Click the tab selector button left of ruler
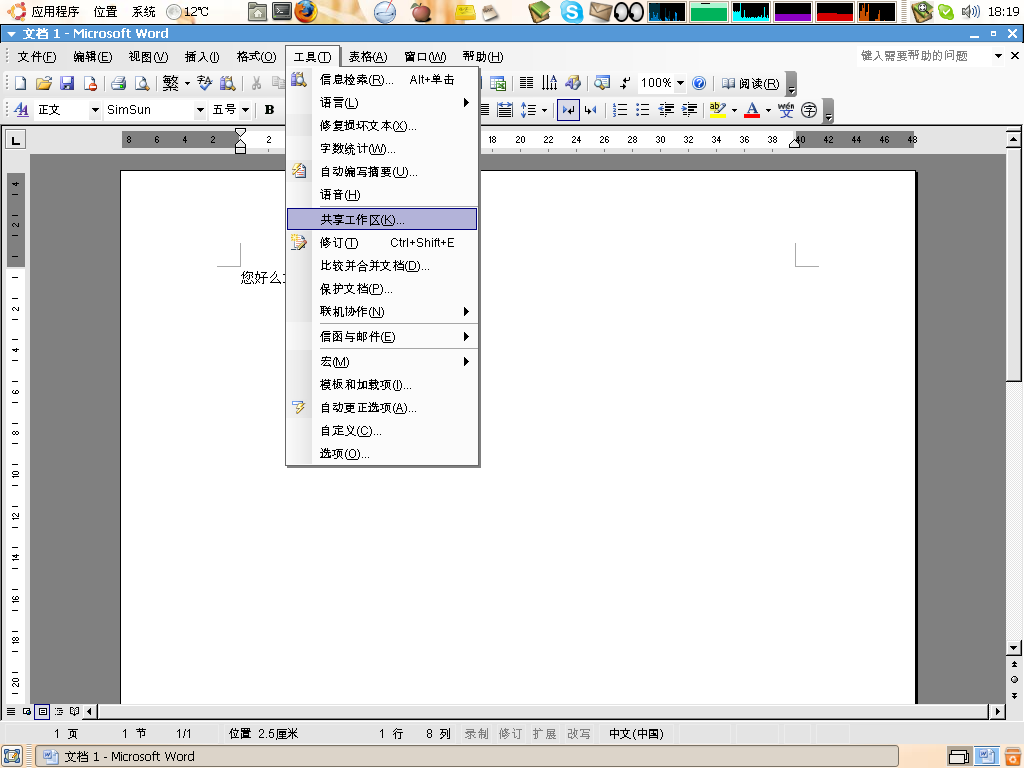 click(x=16, y=139)
